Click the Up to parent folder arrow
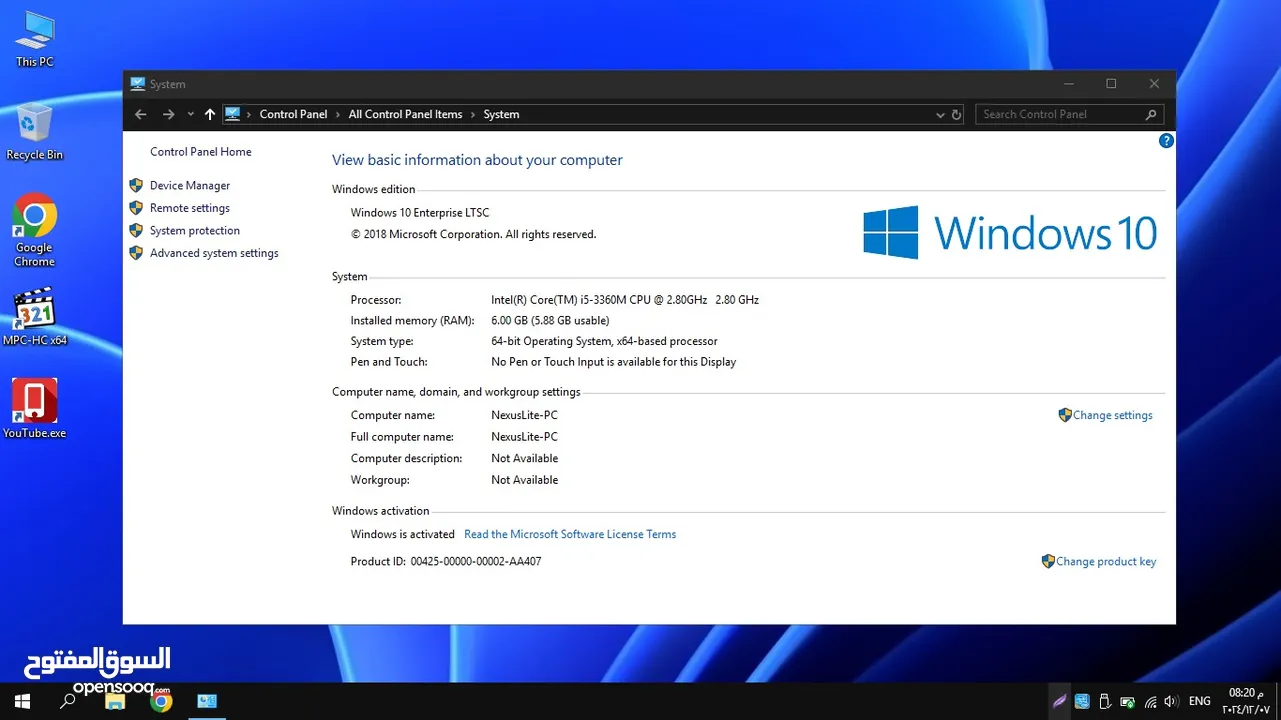 pos(209,114)
